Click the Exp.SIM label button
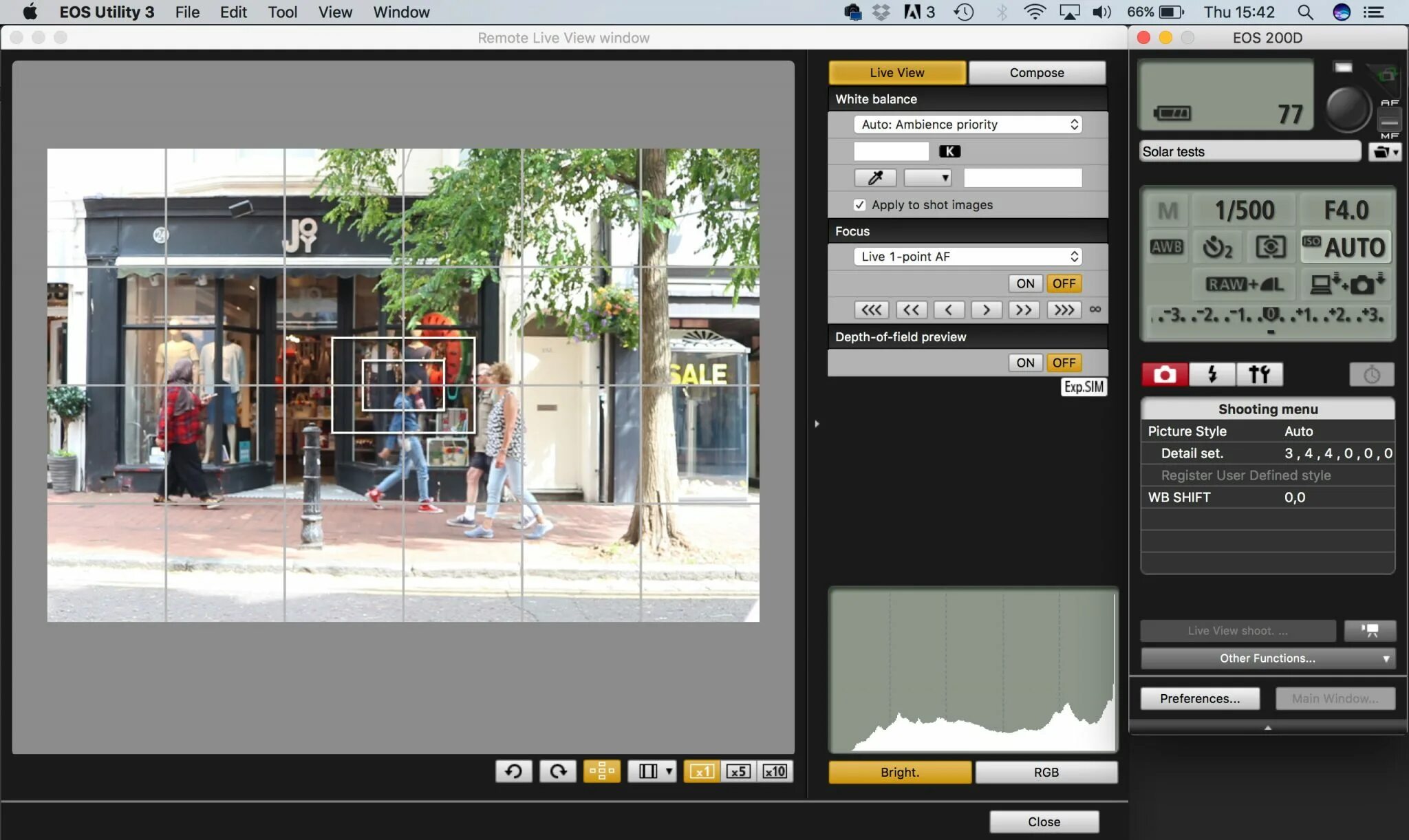 coord(1082,386)
